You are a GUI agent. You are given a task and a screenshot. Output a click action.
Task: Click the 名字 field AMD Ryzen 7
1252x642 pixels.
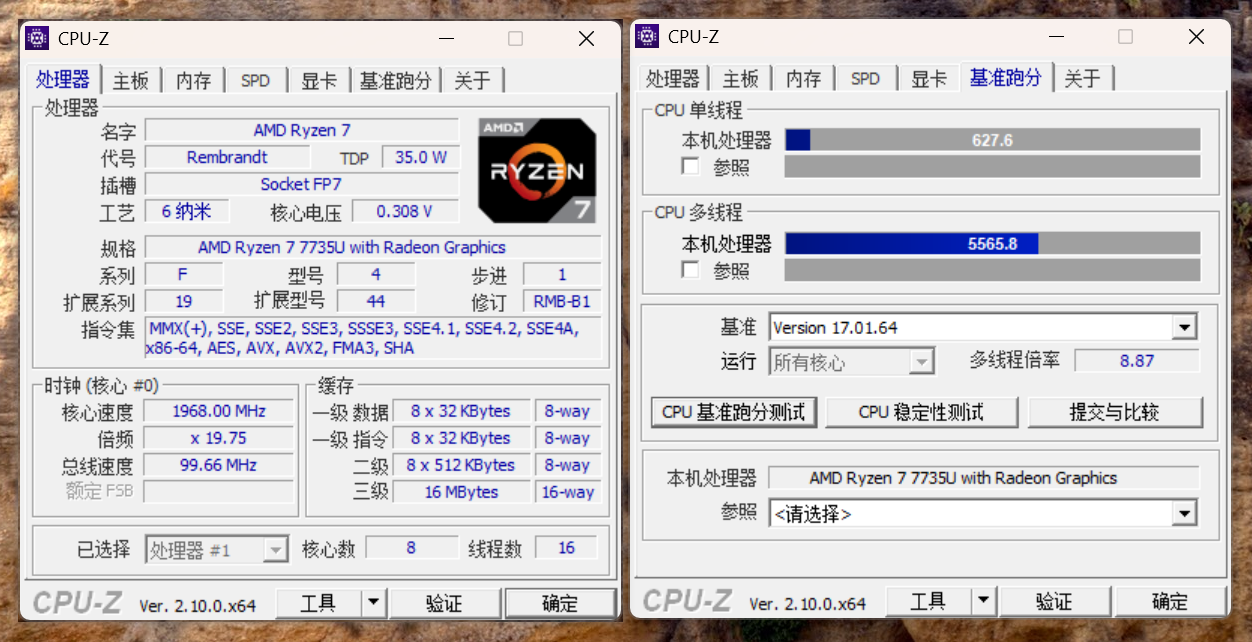pyautogui.click(x=302, y=130)
